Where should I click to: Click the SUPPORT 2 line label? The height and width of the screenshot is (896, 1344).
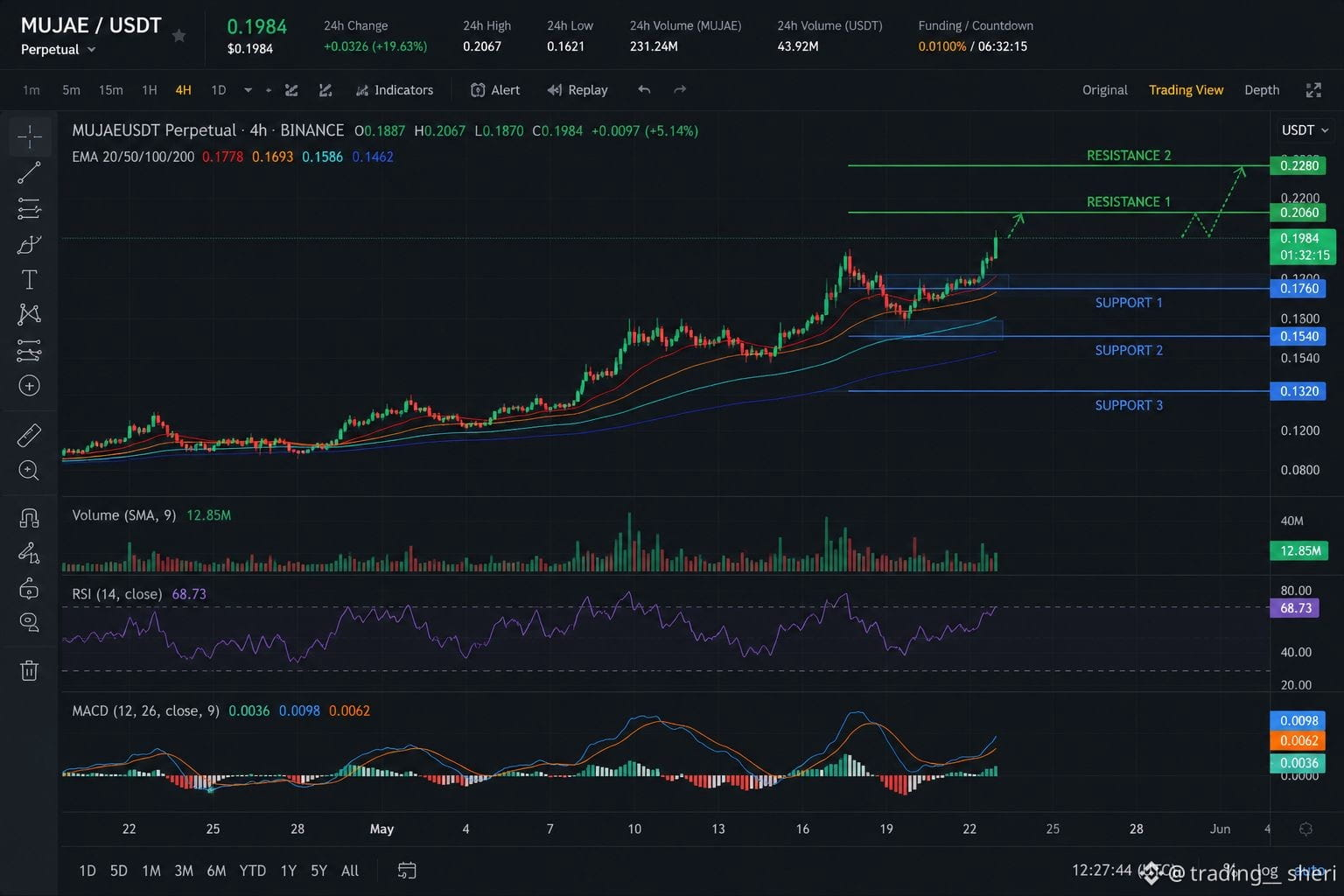[1129, 350]
